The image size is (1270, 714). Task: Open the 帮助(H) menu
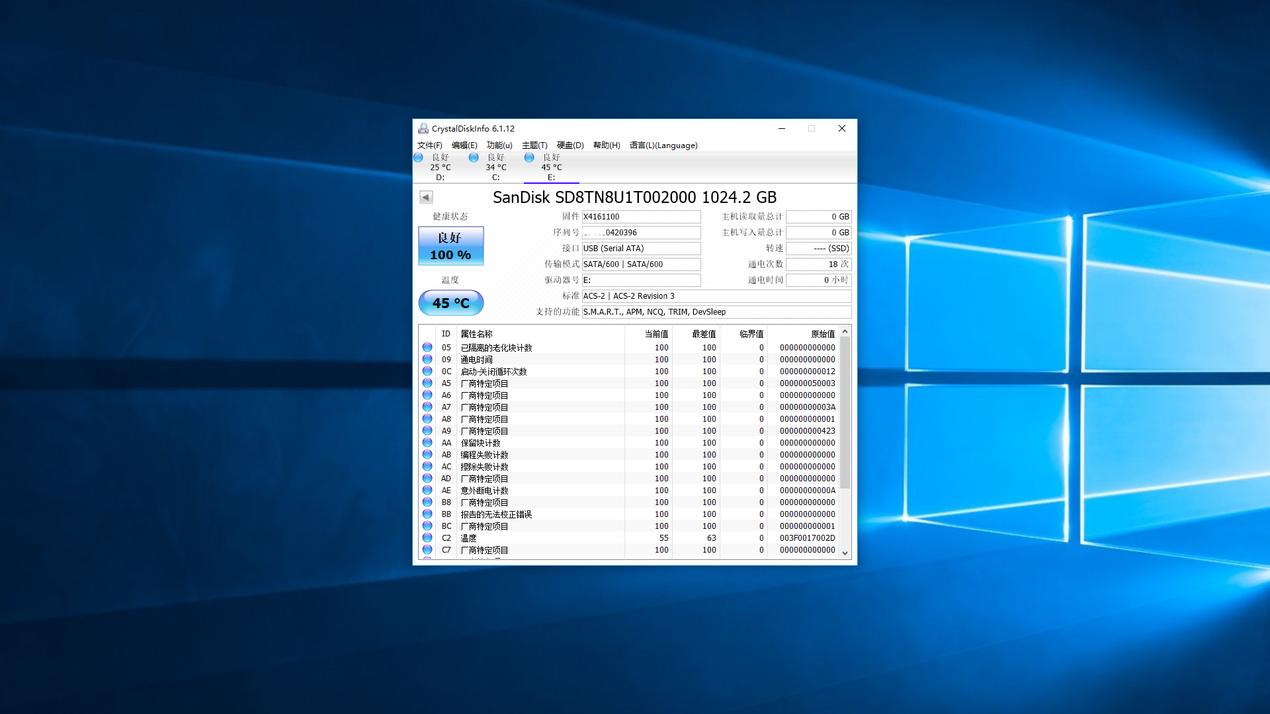606,145
